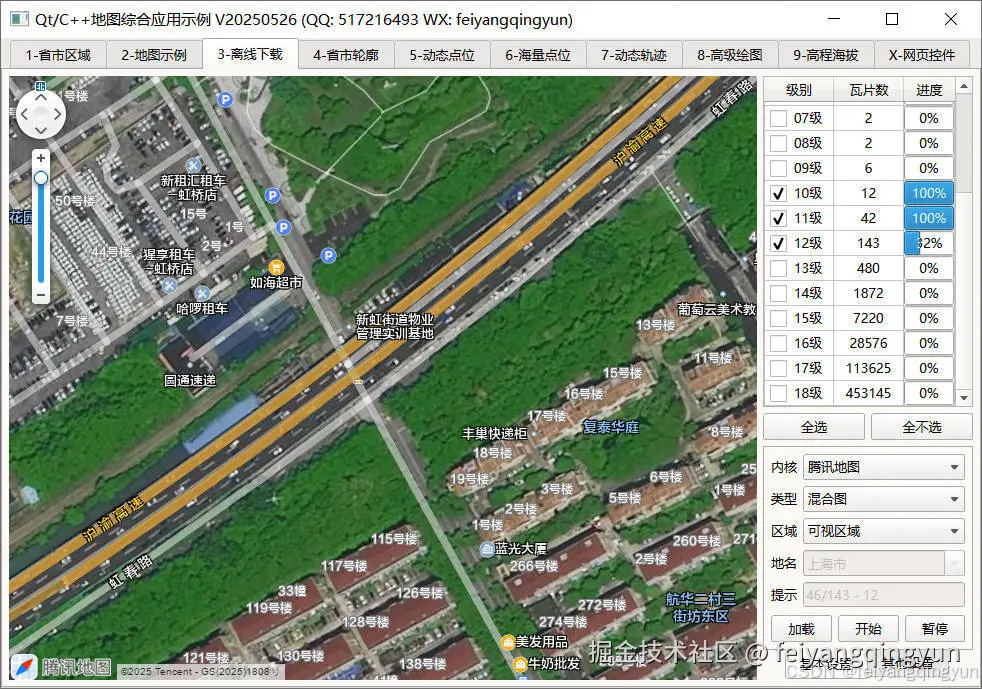Click the 如海超市 shopping cart marker
The height and width of the screenshot is (689, 982).
point(276,267)
